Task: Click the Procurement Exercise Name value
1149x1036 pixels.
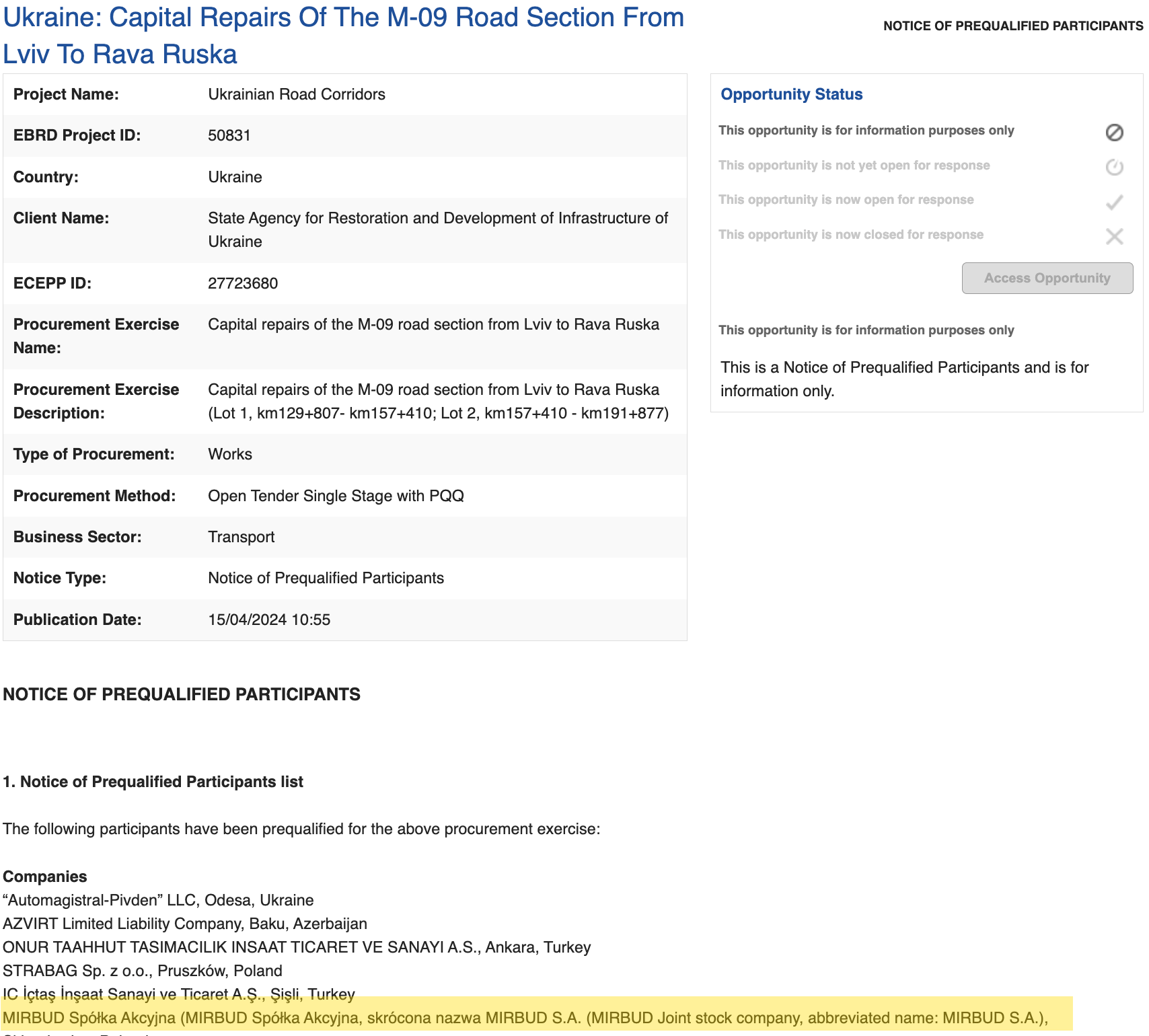Action: coord(433,324)
